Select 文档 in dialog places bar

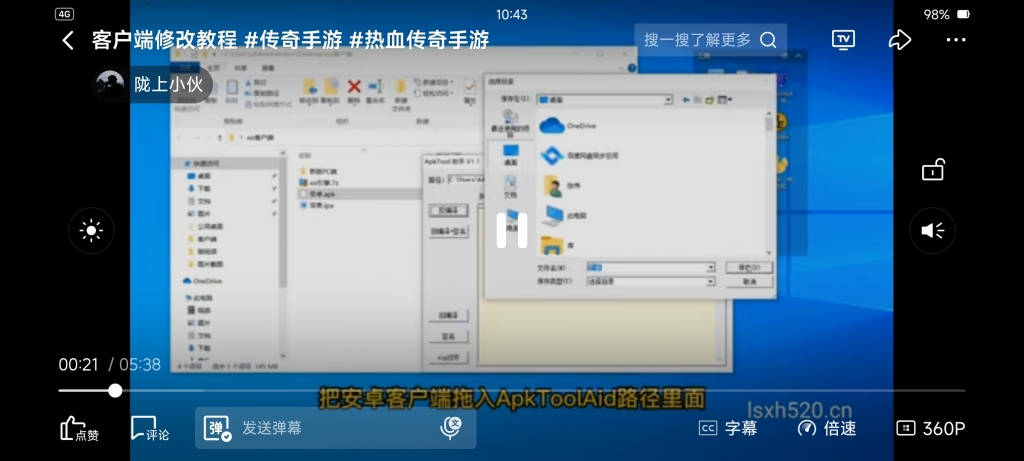(511, 187)
